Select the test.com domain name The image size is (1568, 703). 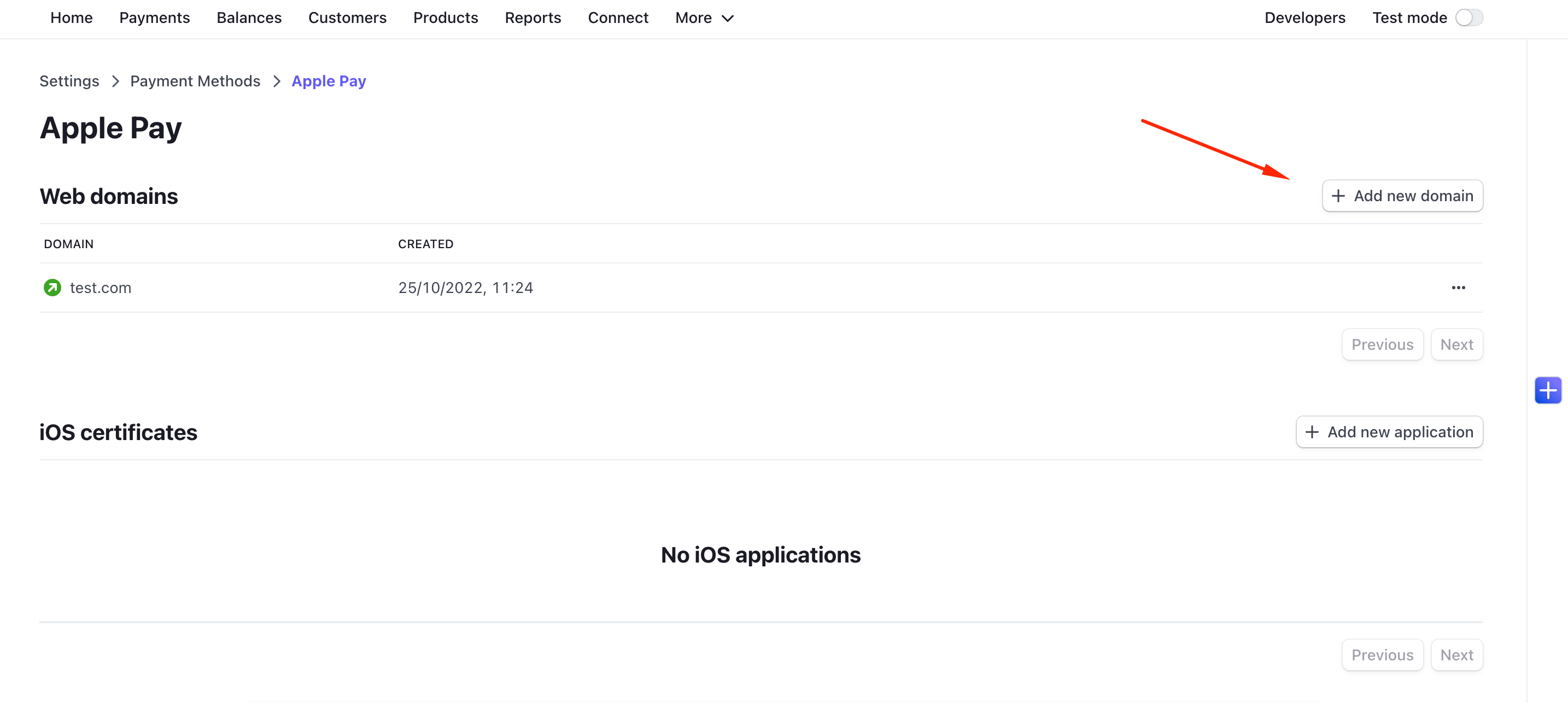[x=101, y=288]
